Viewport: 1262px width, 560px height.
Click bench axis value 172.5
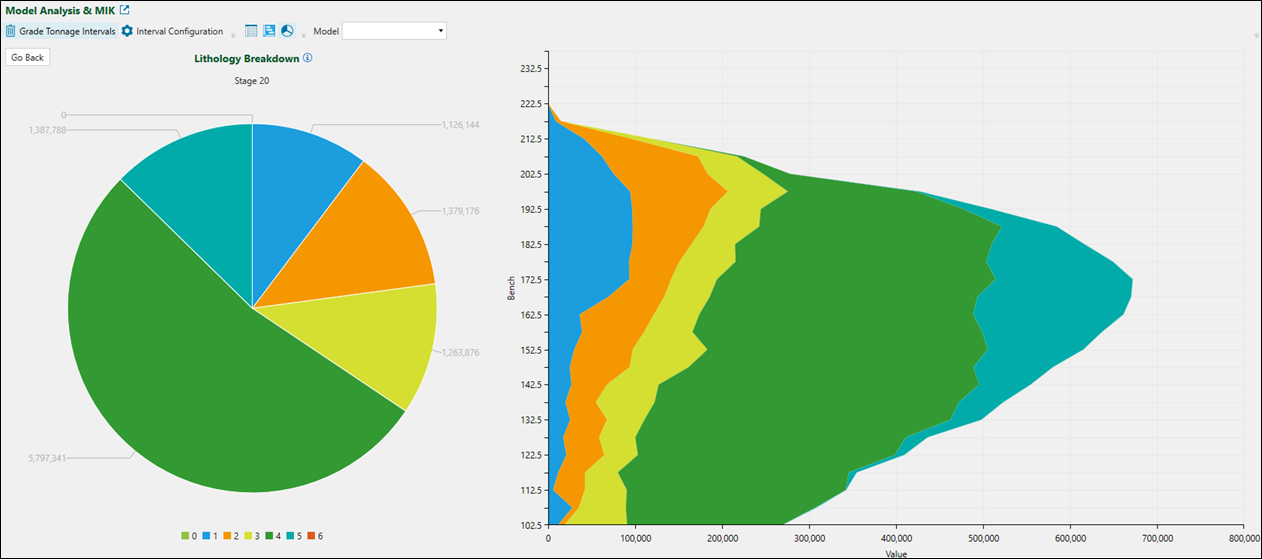[x=531, y=280]
